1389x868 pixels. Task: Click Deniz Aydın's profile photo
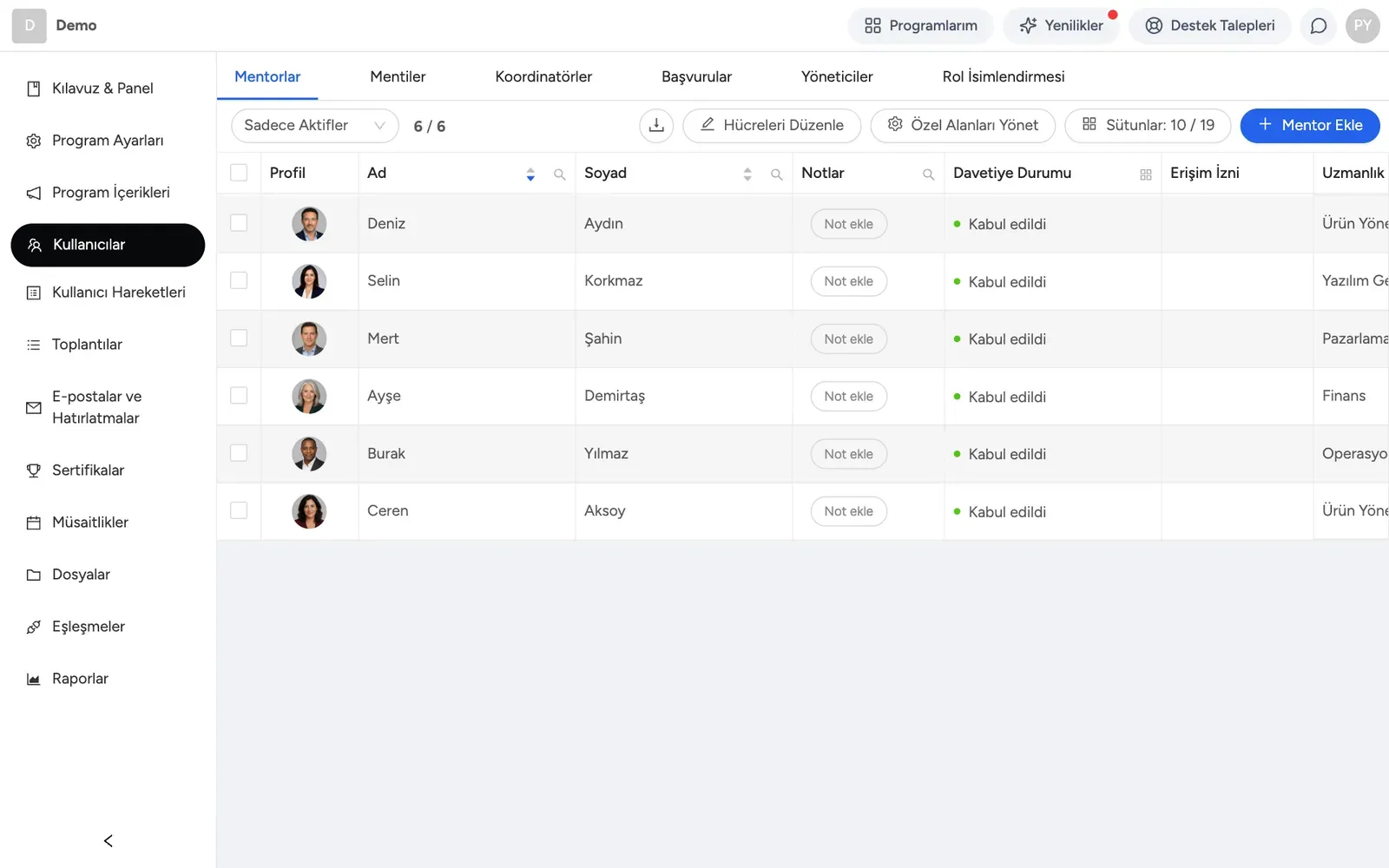click(309, 224)
